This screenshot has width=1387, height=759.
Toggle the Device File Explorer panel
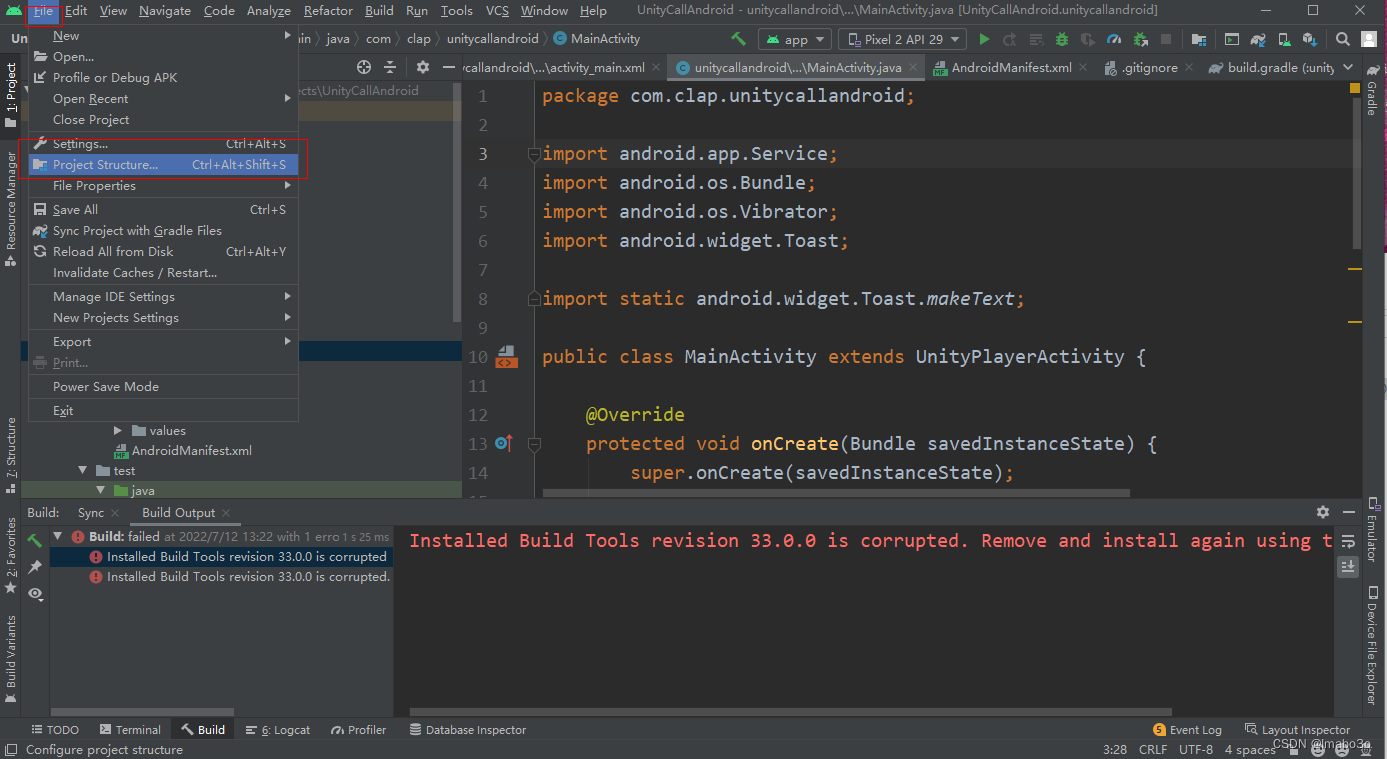coord(1371,644)
